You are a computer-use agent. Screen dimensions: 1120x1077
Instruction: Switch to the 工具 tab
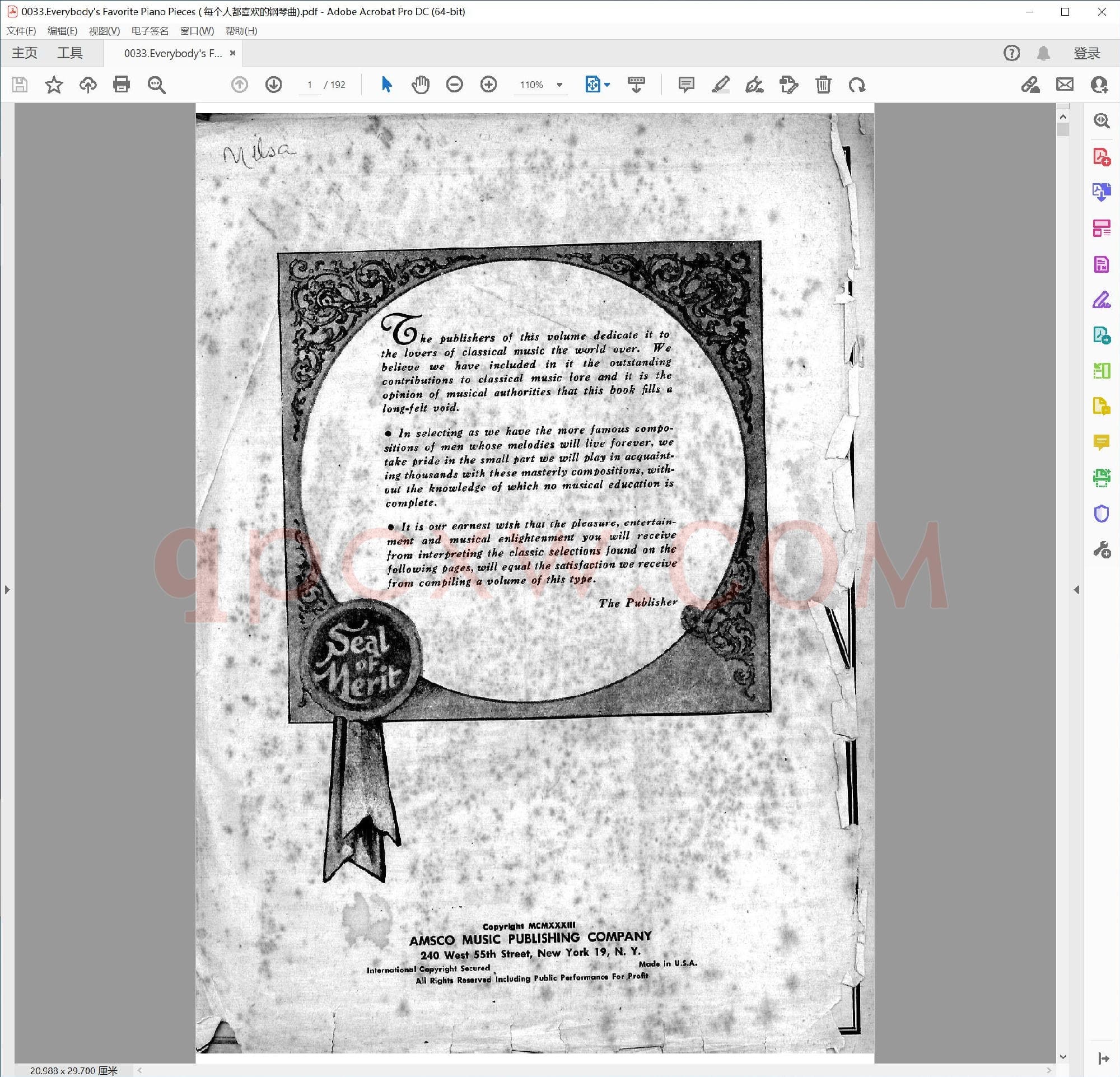pyautogui.click(x=69, y=53)
